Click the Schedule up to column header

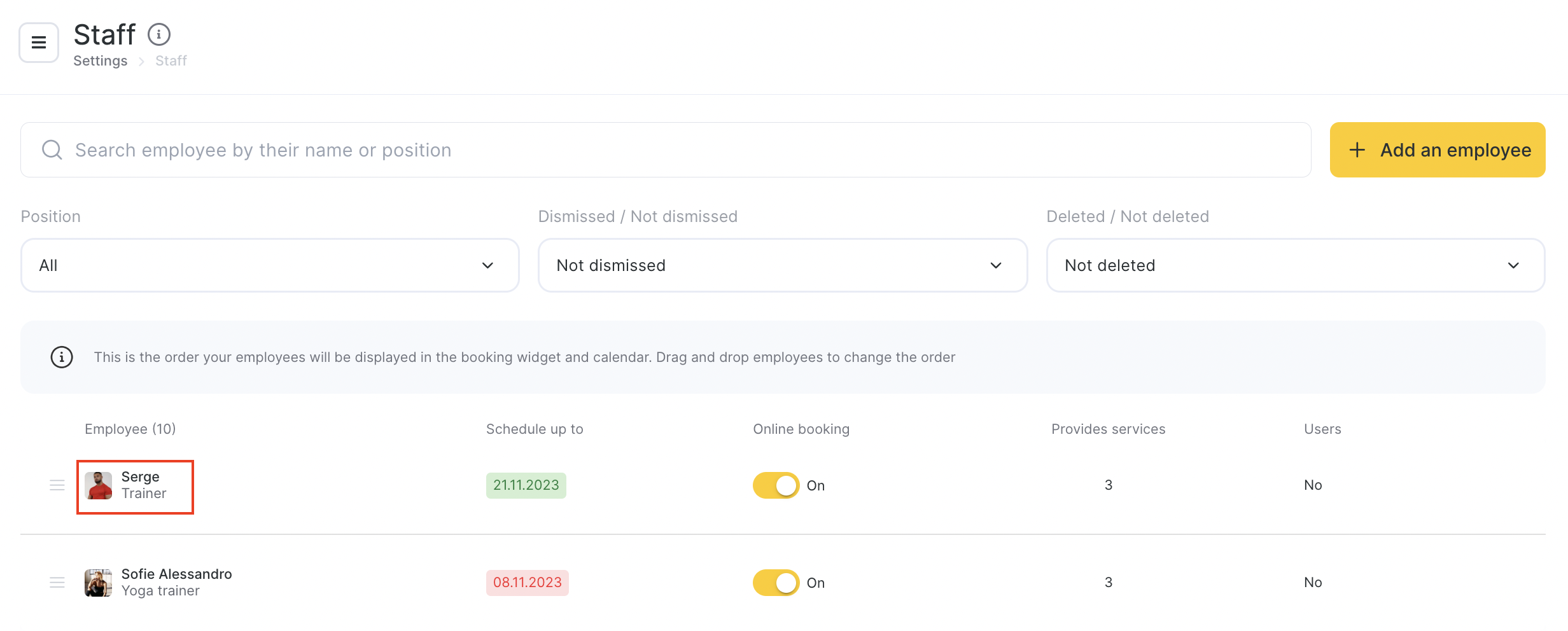coord(535,429)
